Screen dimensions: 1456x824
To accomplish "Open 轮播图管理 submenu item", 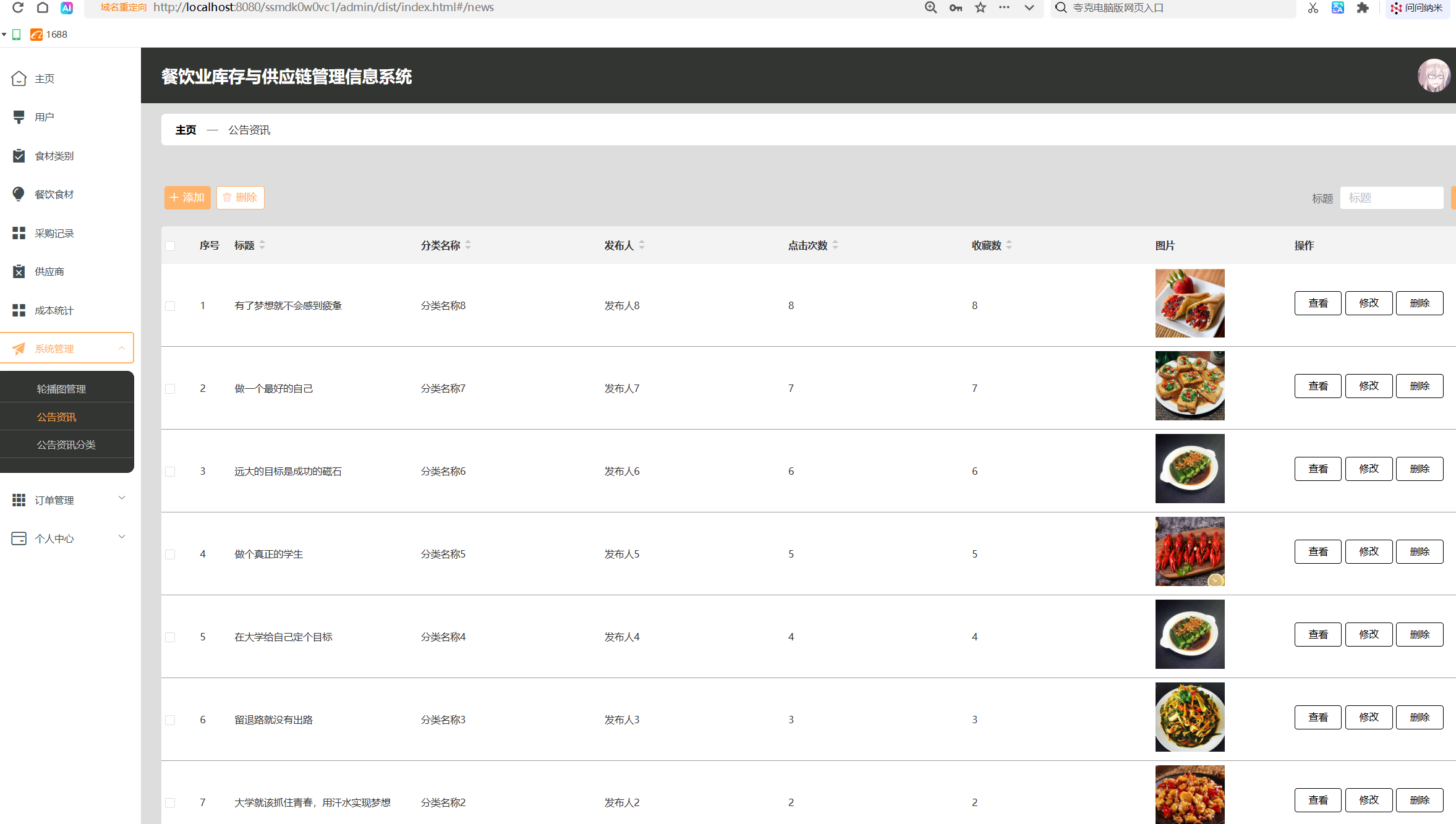I will (61, 389).
